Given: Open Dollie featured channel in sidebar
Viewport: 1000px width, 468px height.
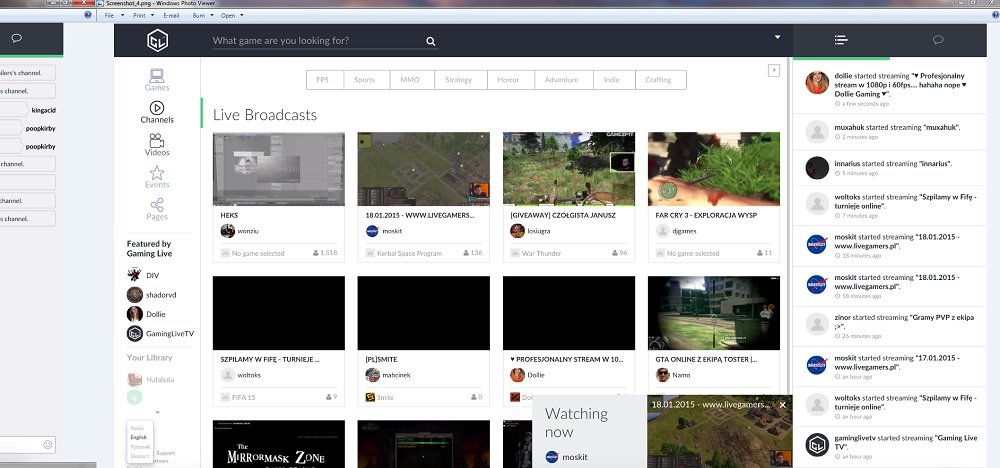Looking at the screenshot, I should pyautogui.click(x=146, y=314).
